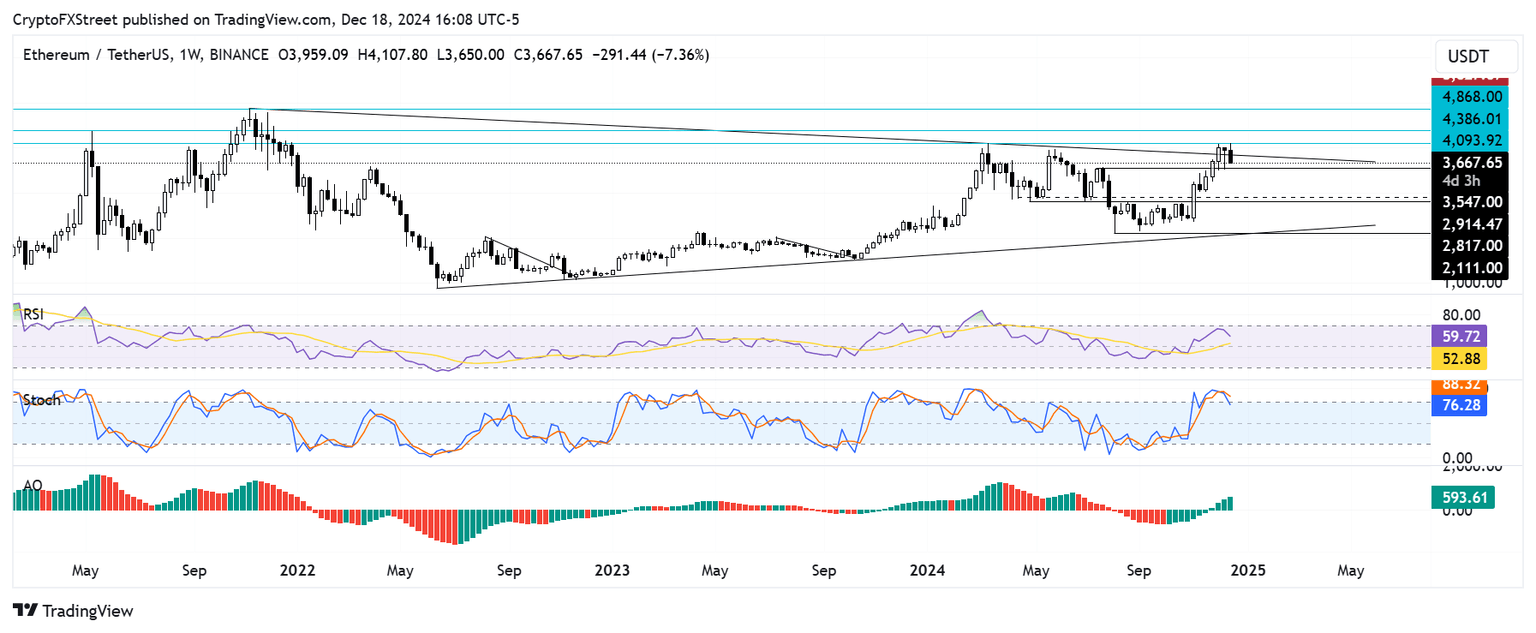Select the 2024 label on the time axis
Screen dimensions: 1536x633
tap(927, 570)
